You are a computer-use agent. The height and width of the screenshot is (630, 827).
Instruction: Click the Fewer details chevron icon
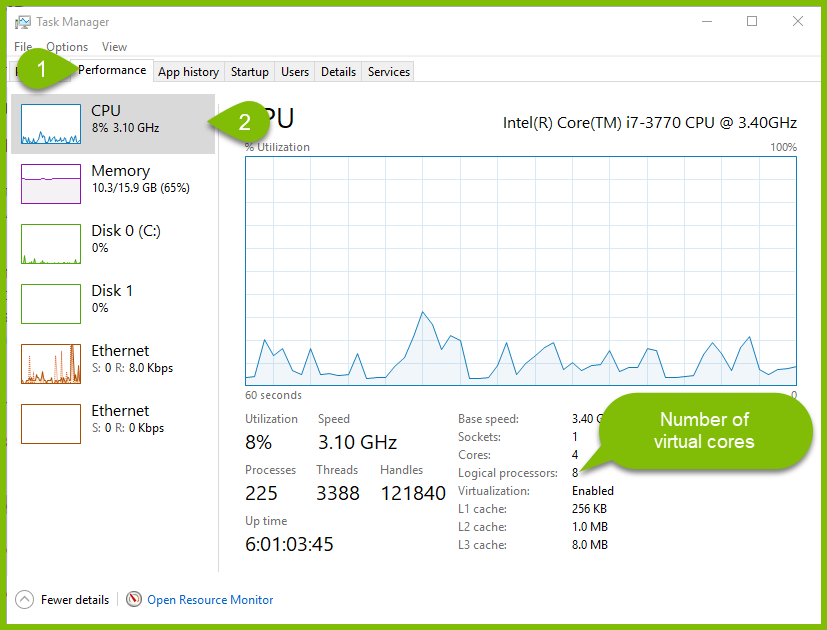[24, 599]
